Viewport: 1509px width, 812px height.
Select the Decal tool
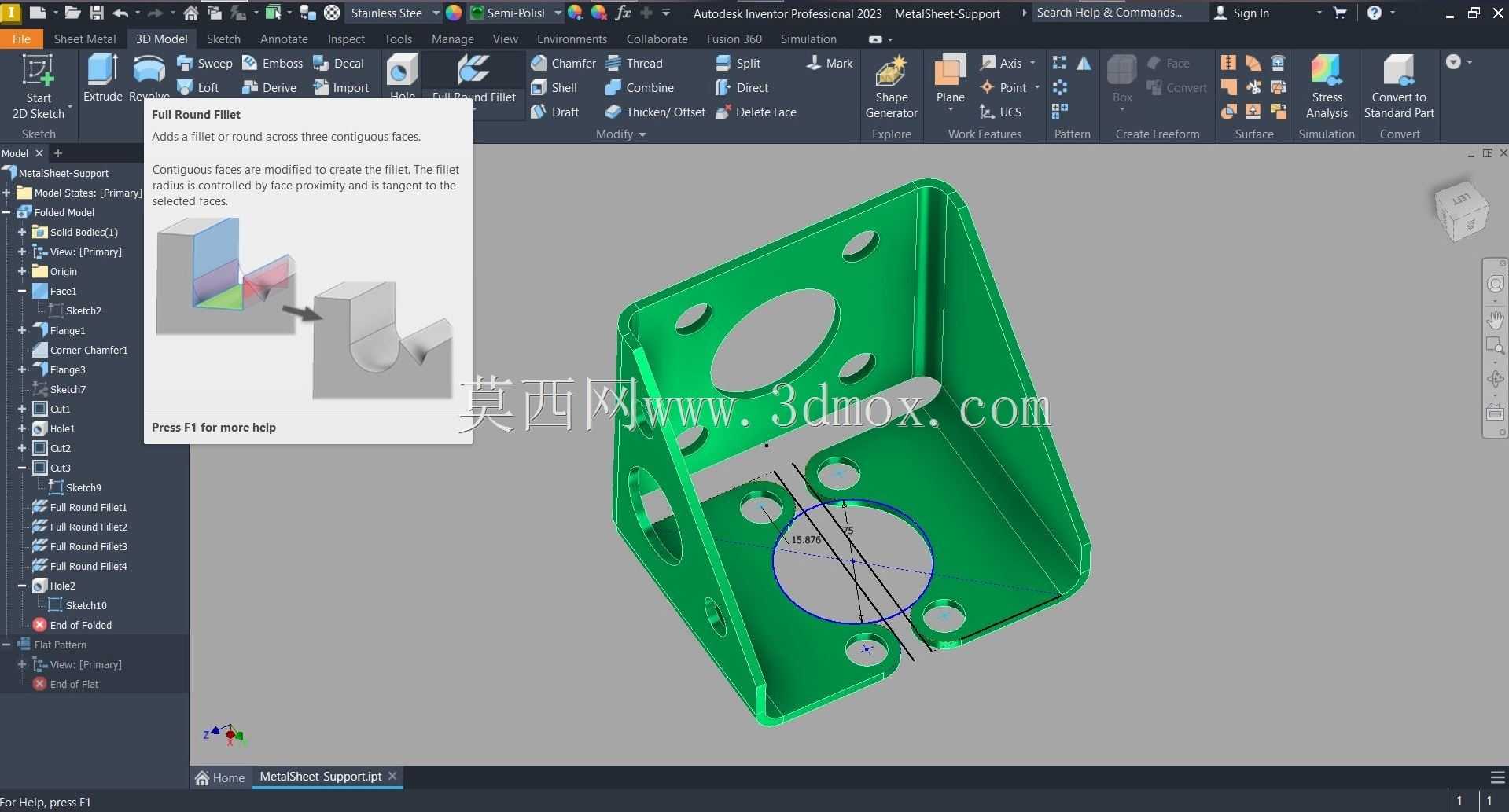coord(338,64)
